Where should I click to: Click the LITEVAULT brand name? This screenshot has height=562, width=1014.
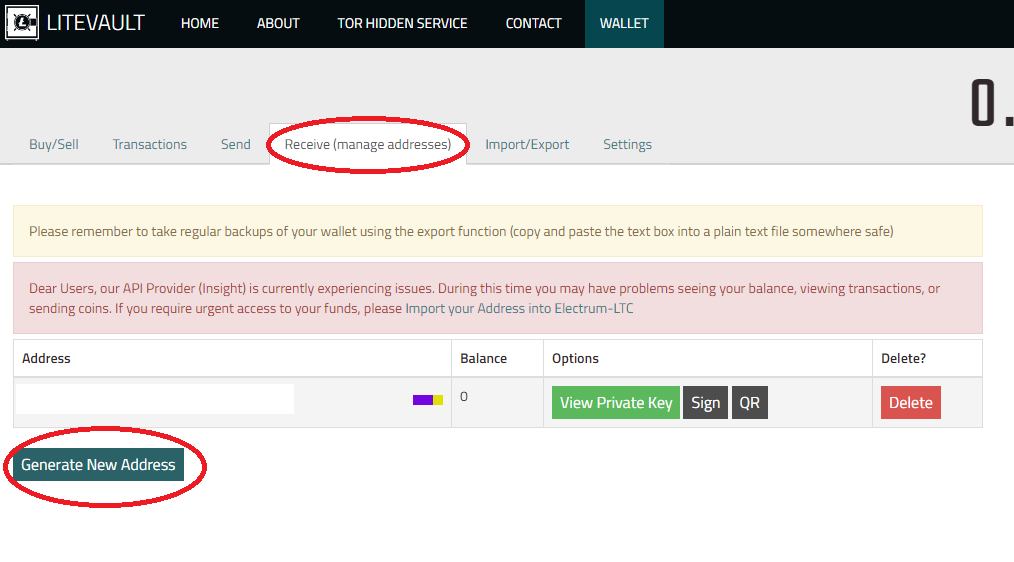click(96, 23)
